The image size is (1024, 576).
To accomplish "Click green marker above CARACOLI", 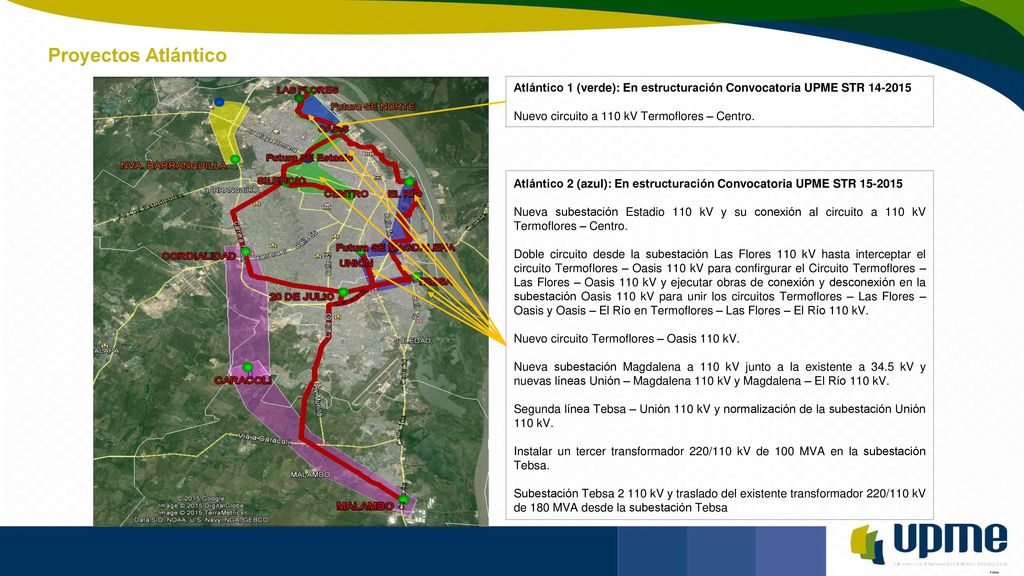I will click(248, 368).
